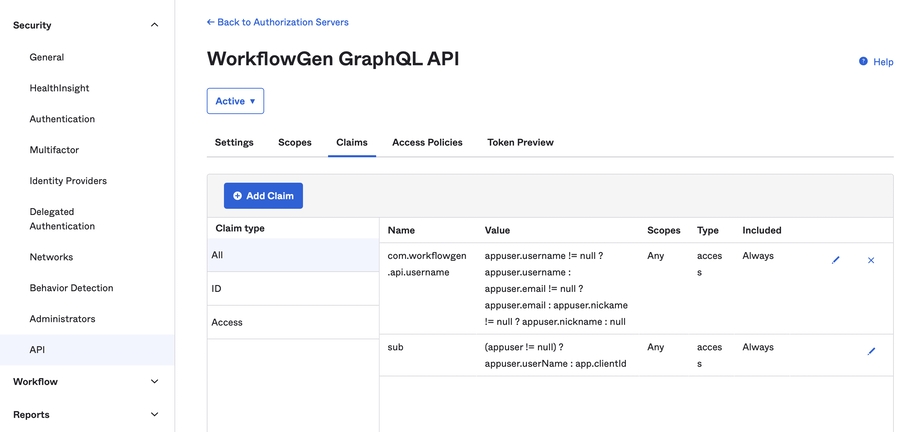
Task: Filter claims by Access type
Action: [x=227, y=322]
